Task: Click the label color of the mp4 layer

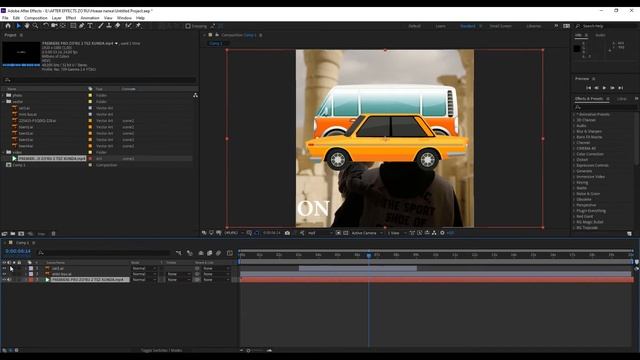Action: click(x=31, y=280)
